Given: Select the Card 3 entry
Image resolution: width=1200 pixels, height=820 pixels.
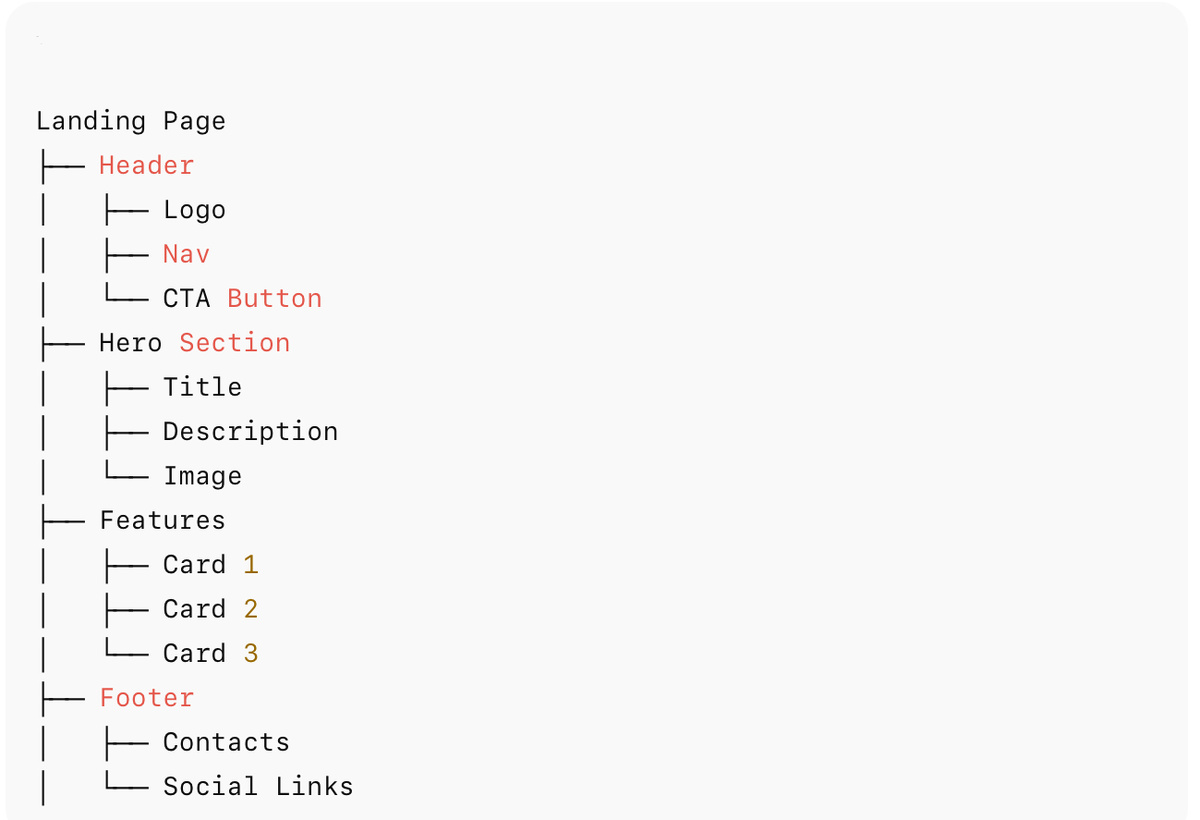Looking at the screenshot, I should 210,653.
